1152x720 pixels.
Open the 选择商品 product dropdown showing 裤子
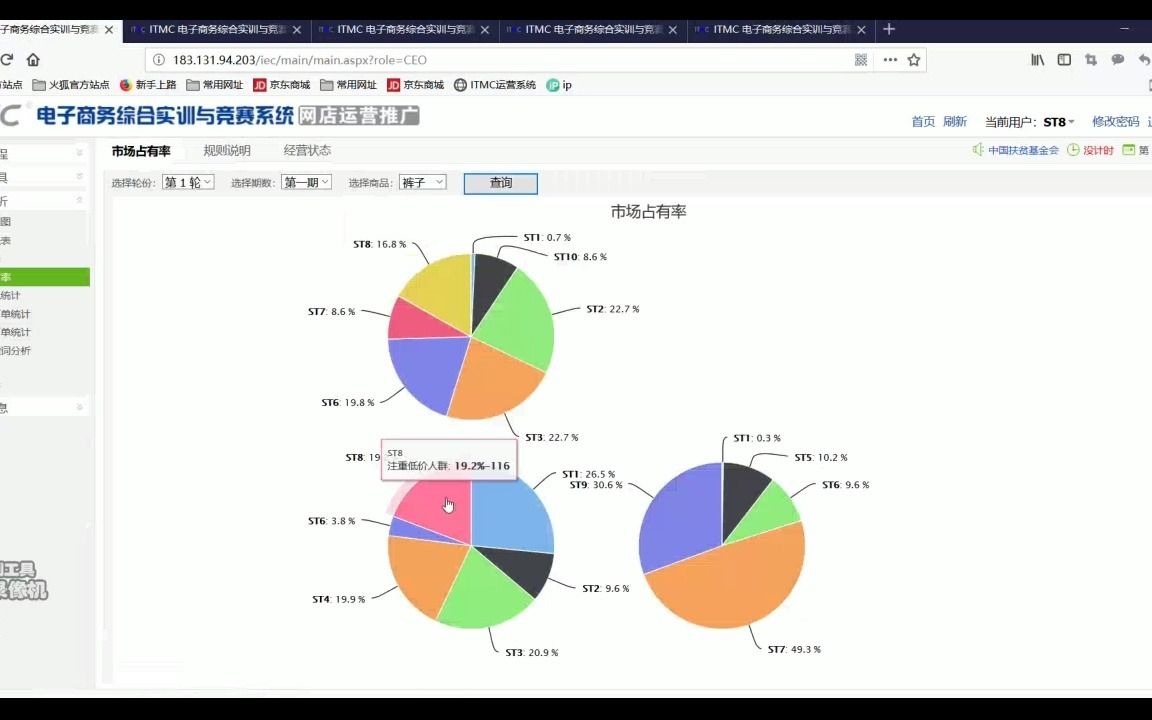coord(422,182)
